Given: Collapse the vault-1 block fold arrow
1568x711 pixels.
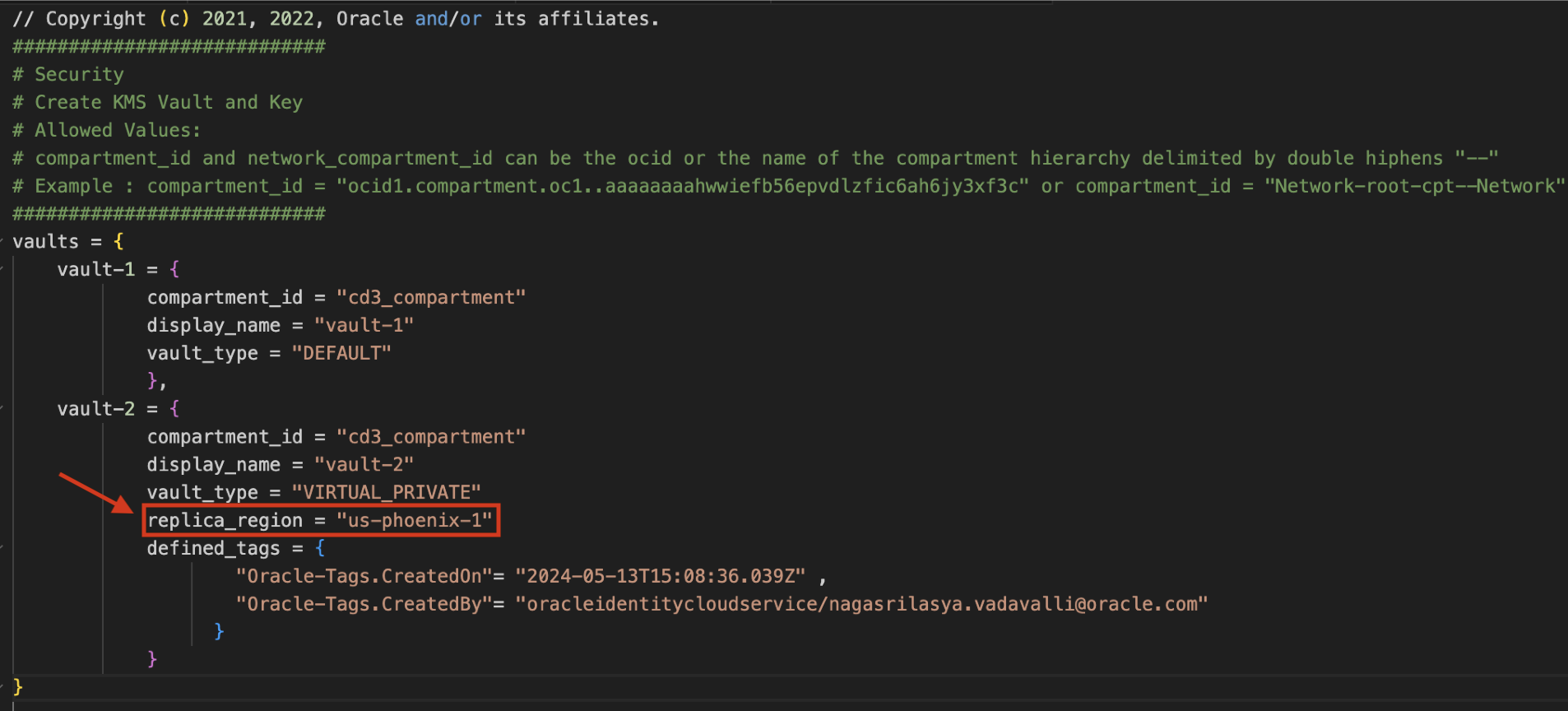Looking at the screenshot, I should (x=2, y=270).
